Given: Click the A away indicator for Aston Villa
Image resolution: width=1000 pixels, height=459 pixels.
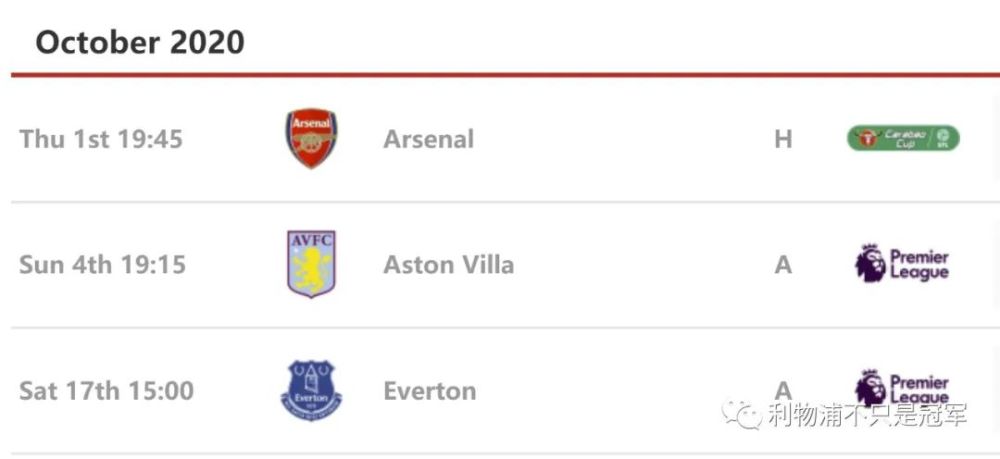Looking at the screenshot, I should click(783, 265).
